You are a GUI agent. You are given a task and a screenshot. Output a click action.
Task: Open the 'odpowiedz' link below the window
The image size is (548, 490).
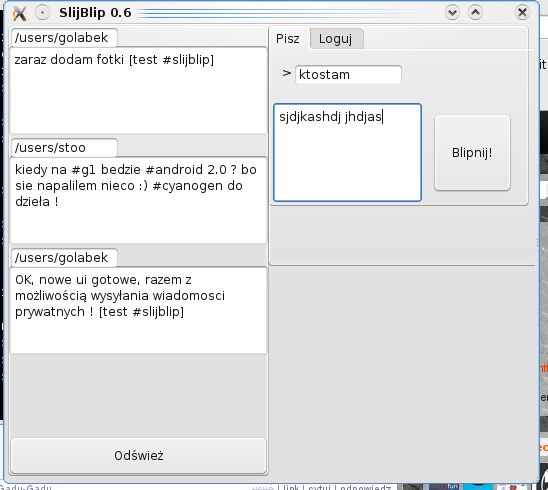point(365,487)
